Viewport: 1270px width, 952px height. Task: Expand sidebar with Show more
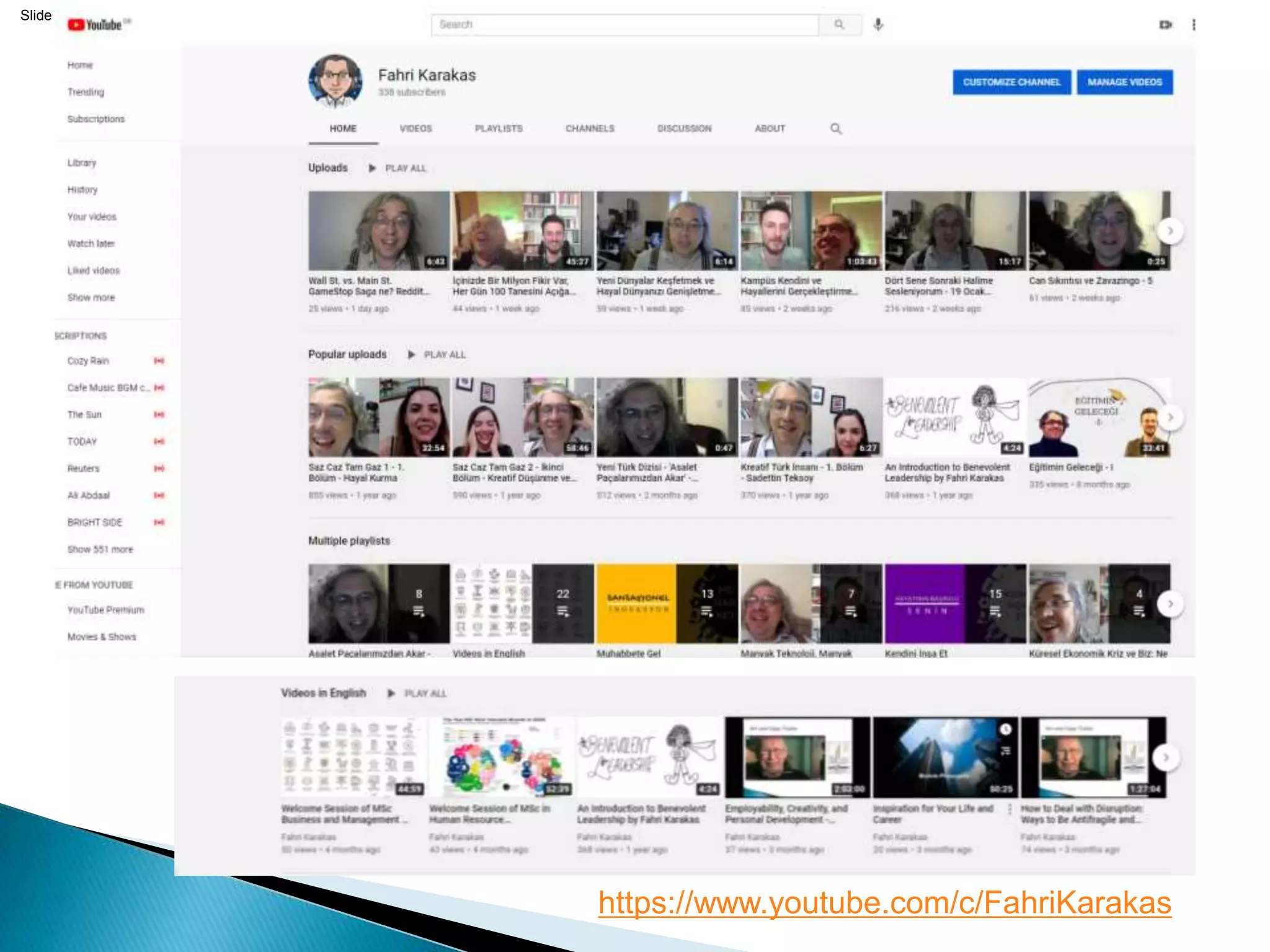pos(91,297)
